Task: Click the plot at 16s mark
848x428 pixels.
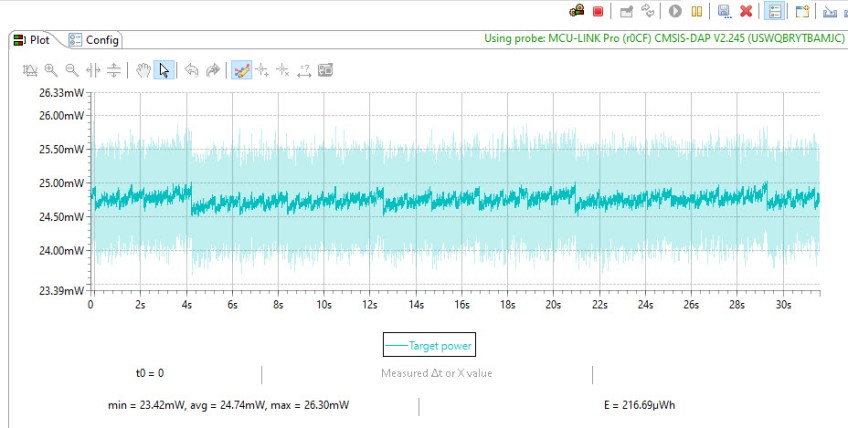Action: [x=462, y=200]
